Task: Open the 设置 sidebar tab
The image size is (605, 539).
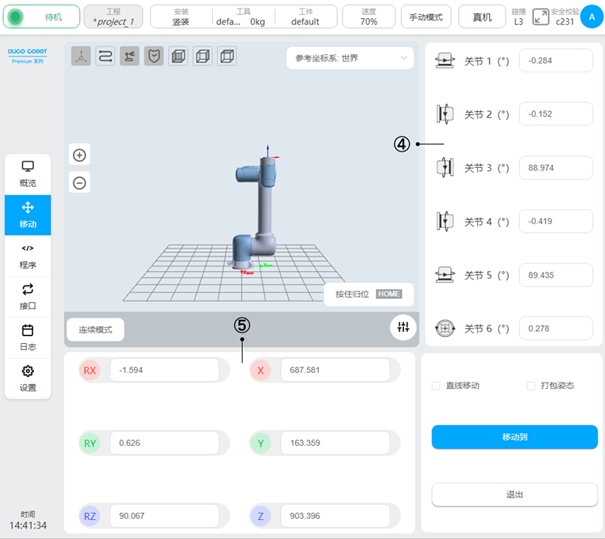Action: tap(28, 378)
